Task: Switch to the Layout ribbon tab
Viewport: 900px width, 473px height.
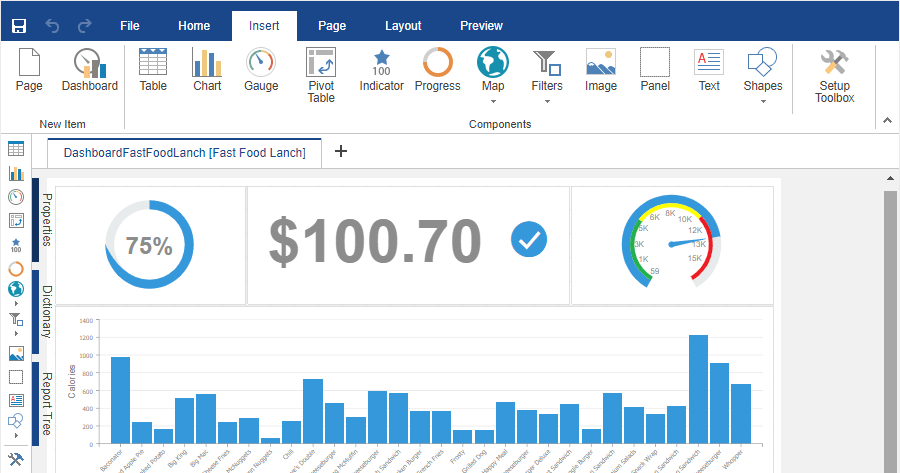Action: (x=403, y=26)
